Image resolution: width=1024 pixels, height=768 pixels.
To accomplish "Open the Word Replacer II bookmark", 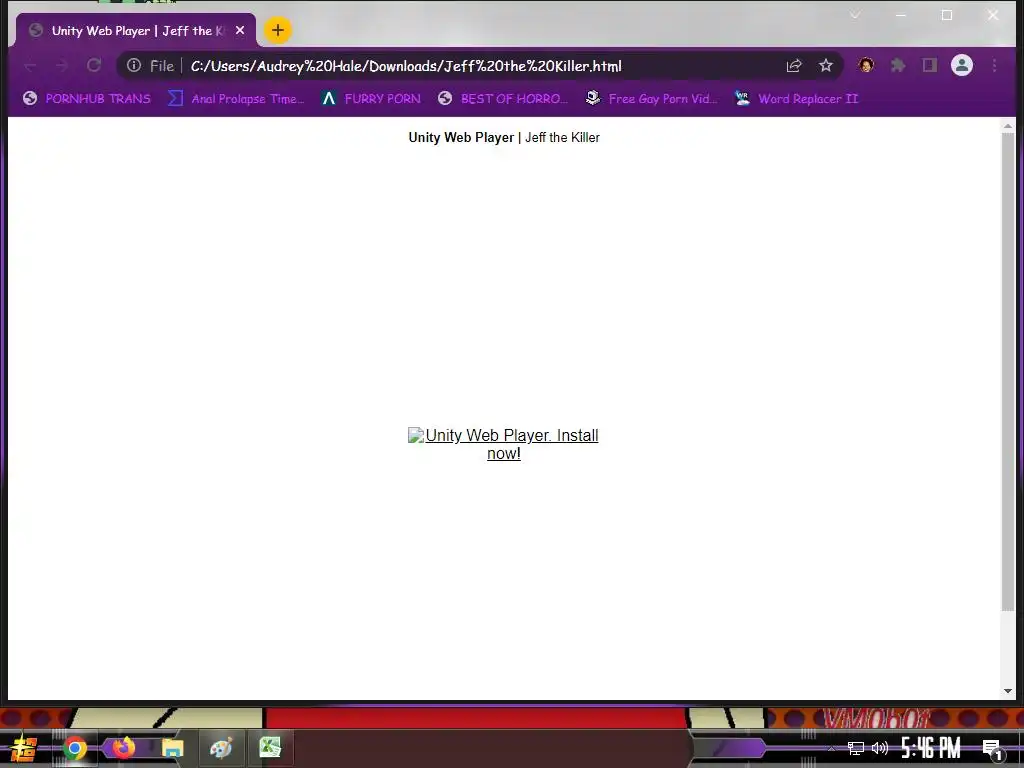I will 796,99.
